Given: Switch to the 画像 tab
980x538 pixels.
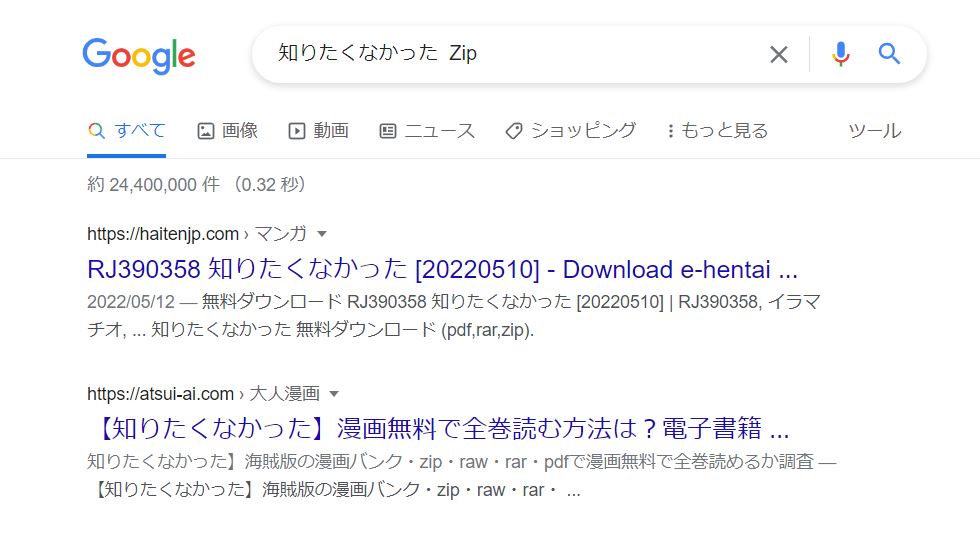Looking at the screenshot, I should pos(228,131).
